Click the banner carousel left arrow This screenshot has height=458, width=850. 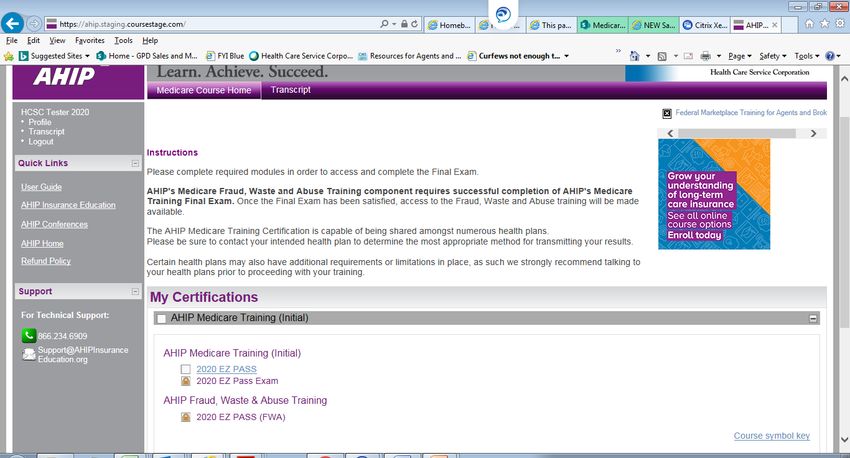670,133
